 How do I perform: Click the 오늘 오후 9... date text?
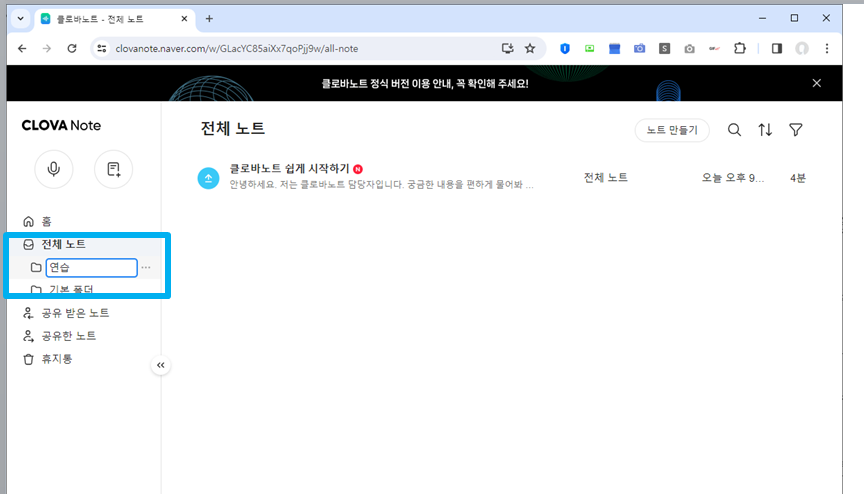tap(732, 178)
